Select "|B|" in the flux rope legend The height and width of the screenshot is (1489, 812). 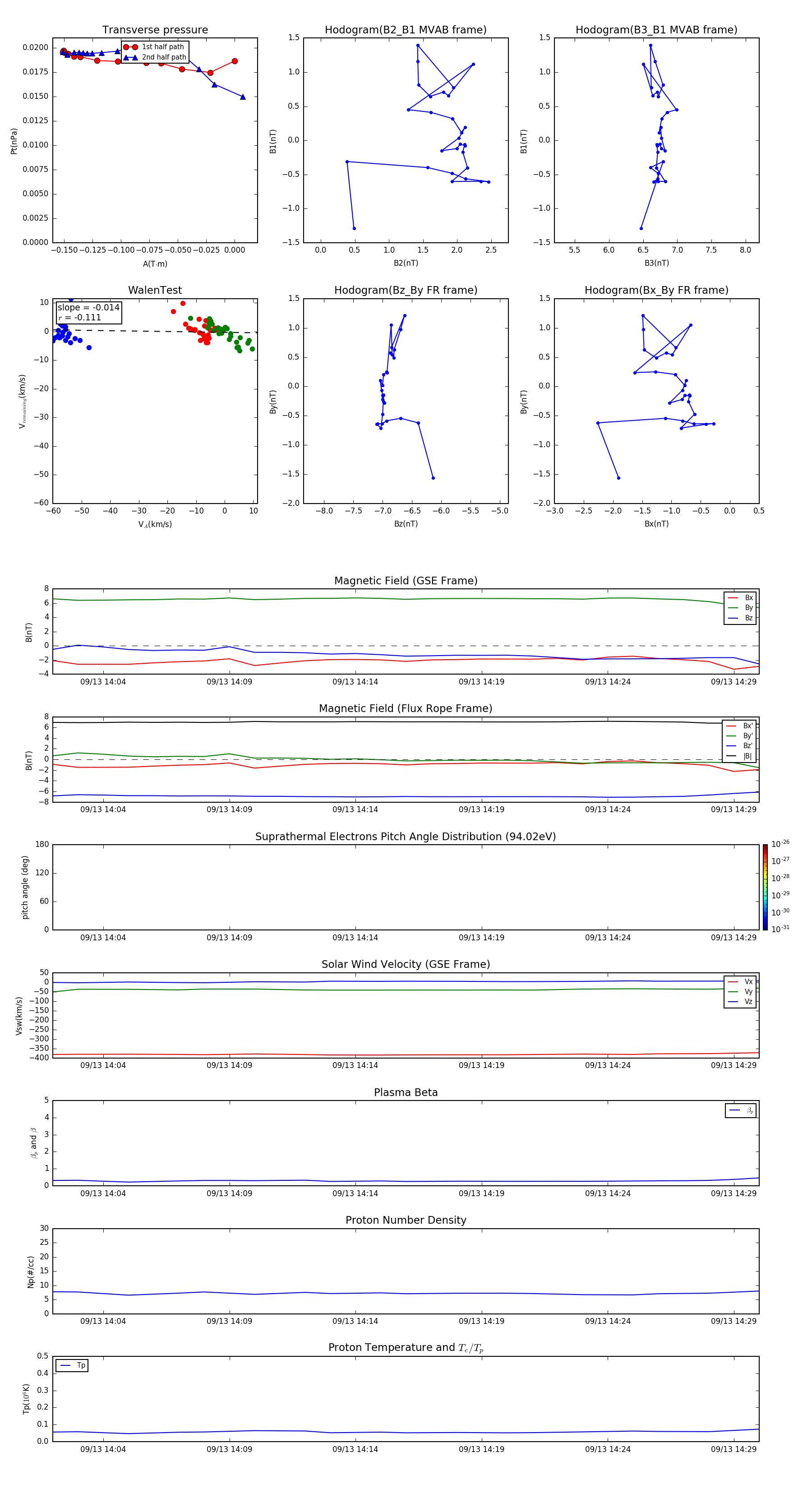click(x=740, y=756)
